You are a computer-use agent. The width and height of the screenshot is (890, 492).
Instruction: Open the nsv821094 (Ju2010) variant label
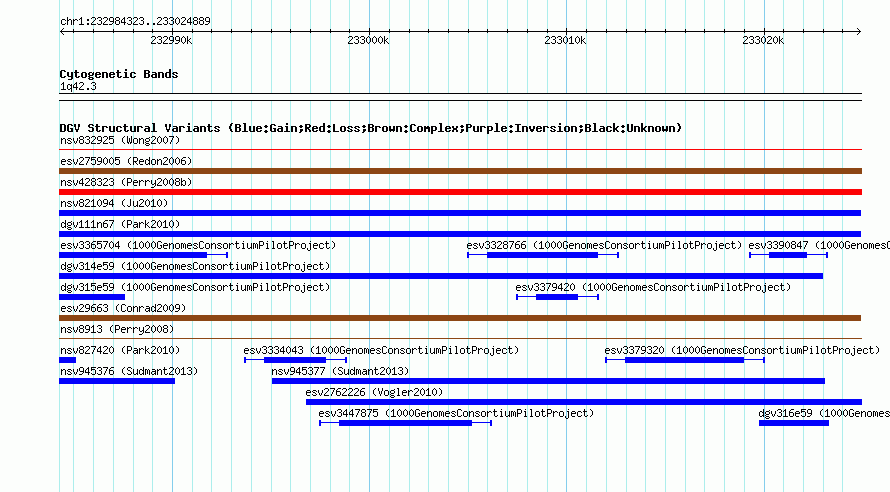click(114, 203)
